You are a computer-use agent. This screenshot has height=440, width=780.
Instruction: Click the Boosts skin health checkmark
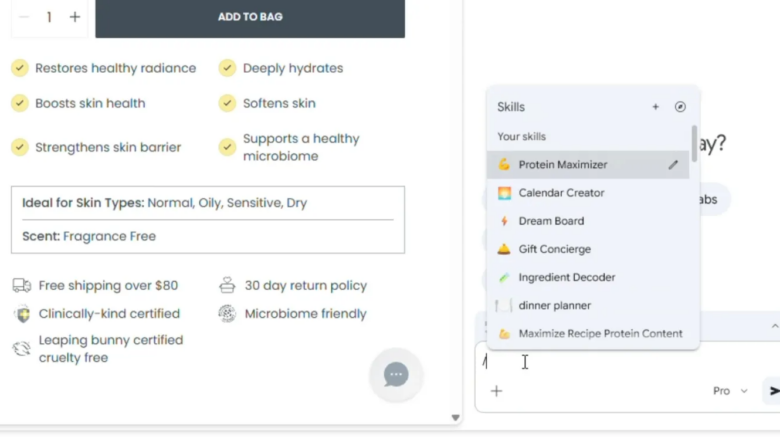click(20, 103)
